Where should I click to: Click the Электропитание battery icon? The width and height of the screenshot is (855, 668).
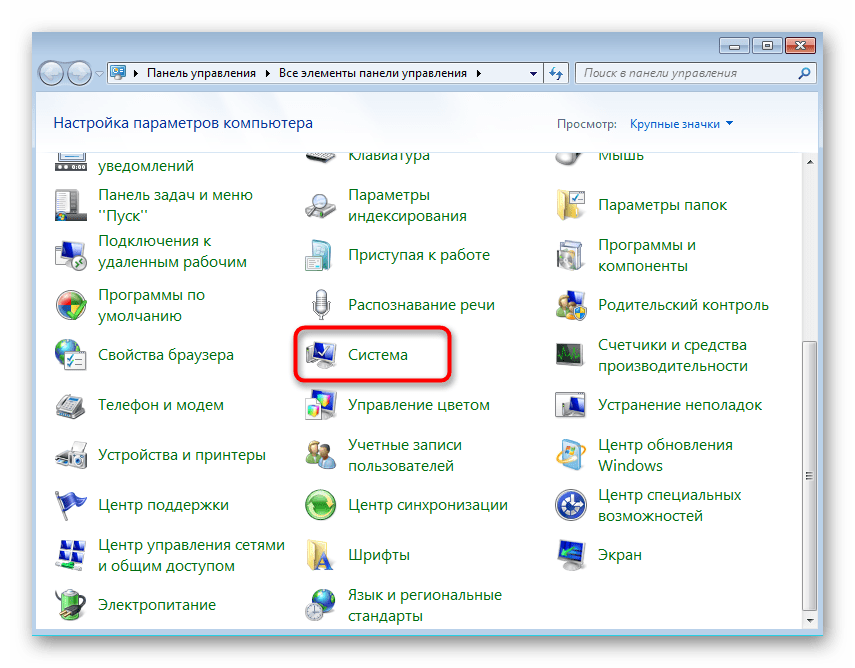pos(71,605)
